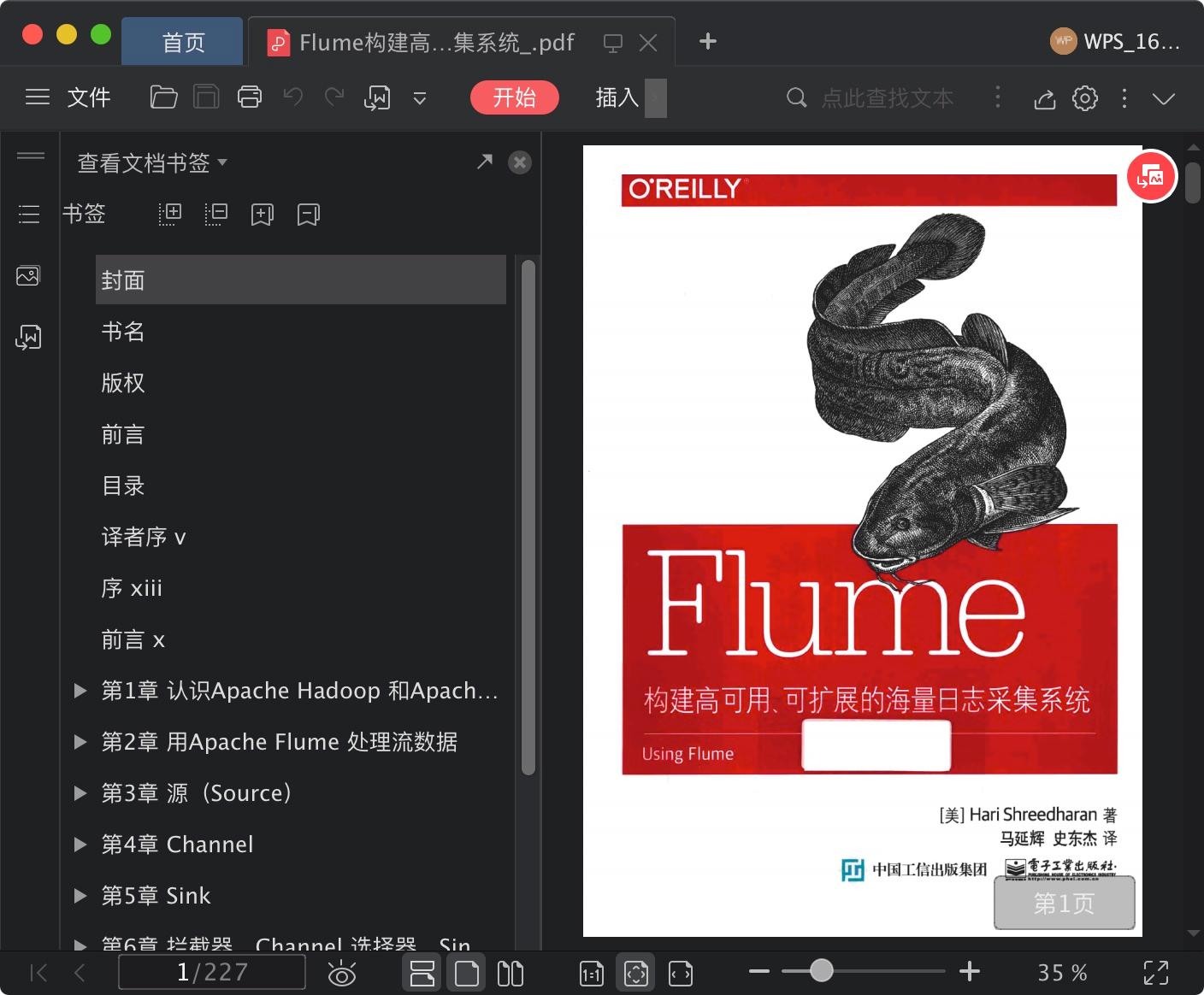
Task: Expand the 第5章 Sink bookmark
Action: point(80,896)
